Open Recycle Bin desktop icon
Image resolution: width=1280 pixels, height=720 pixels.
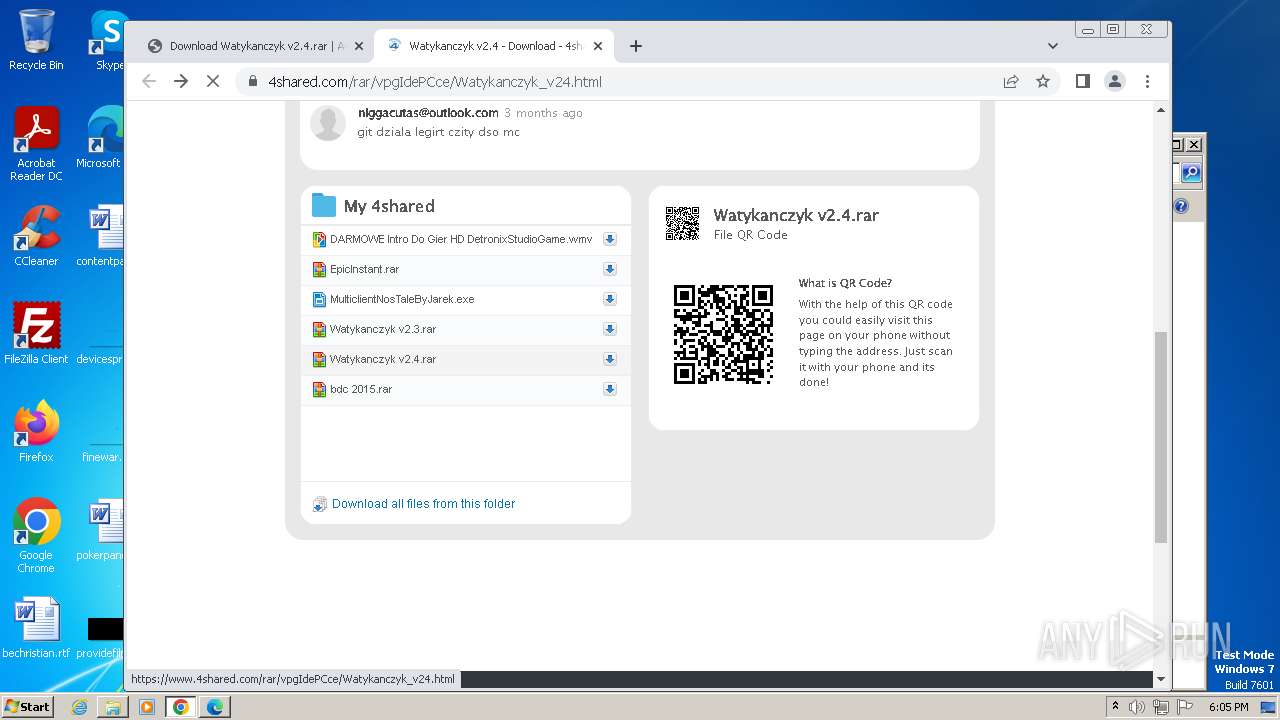36,40
